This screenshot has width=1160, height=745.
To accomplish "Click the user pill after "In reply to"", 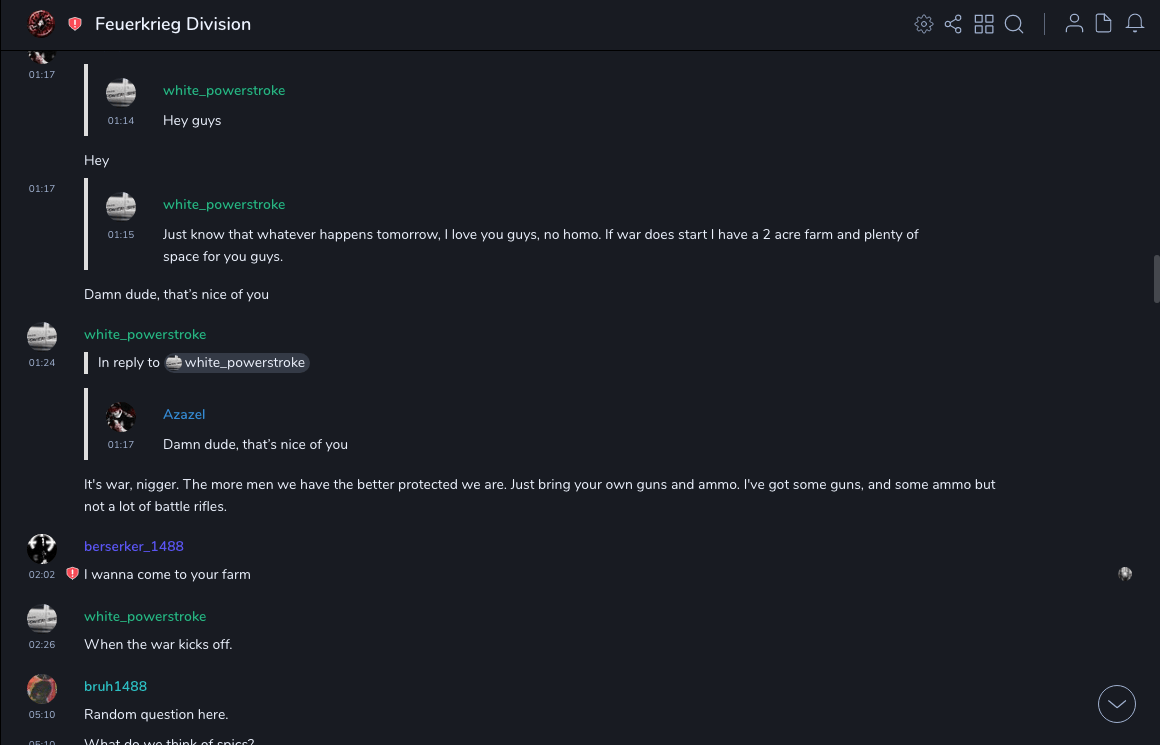I will coord(237,363).
